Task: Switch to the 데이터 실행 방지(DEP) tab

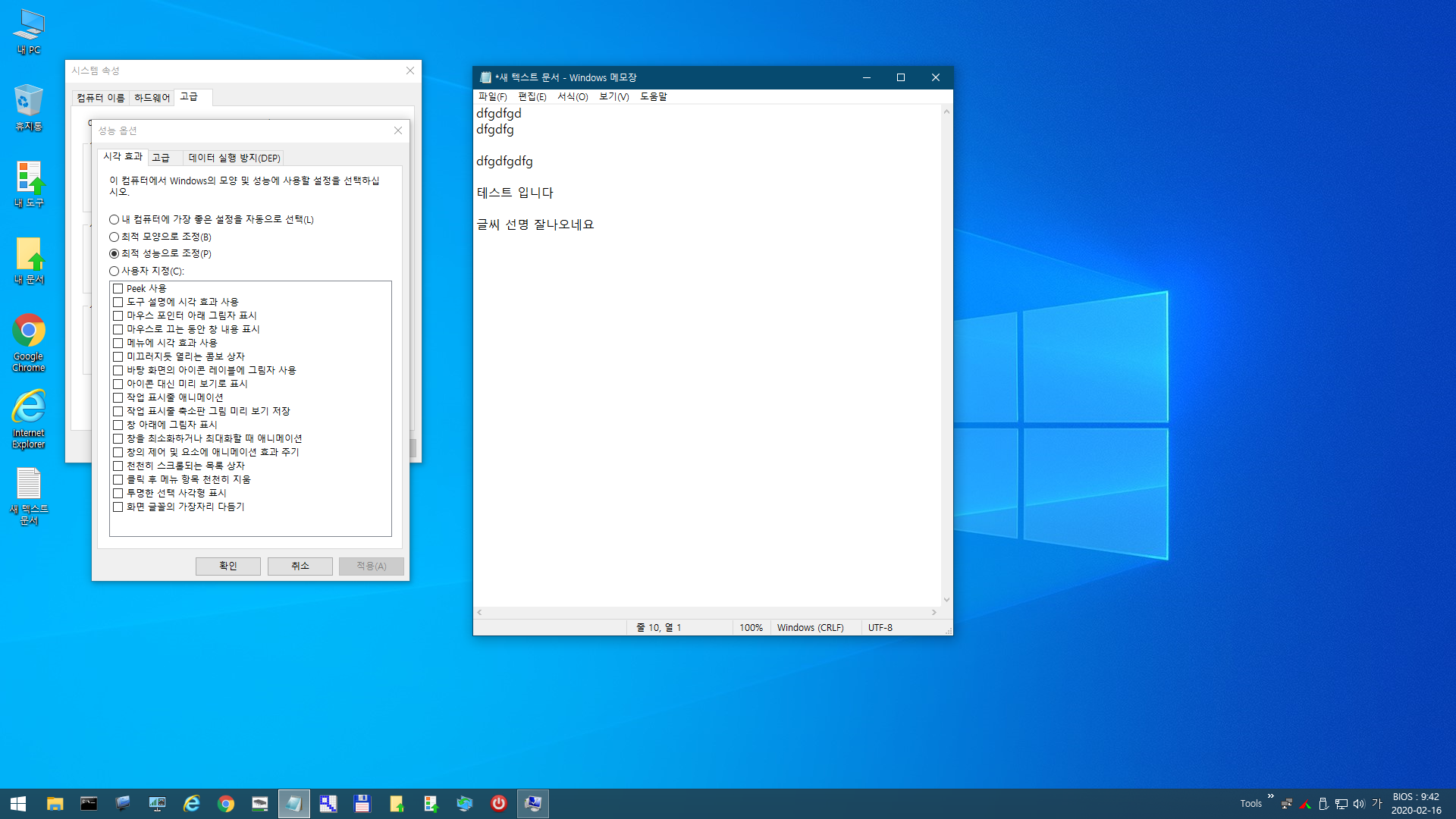Action: (234, 158)
